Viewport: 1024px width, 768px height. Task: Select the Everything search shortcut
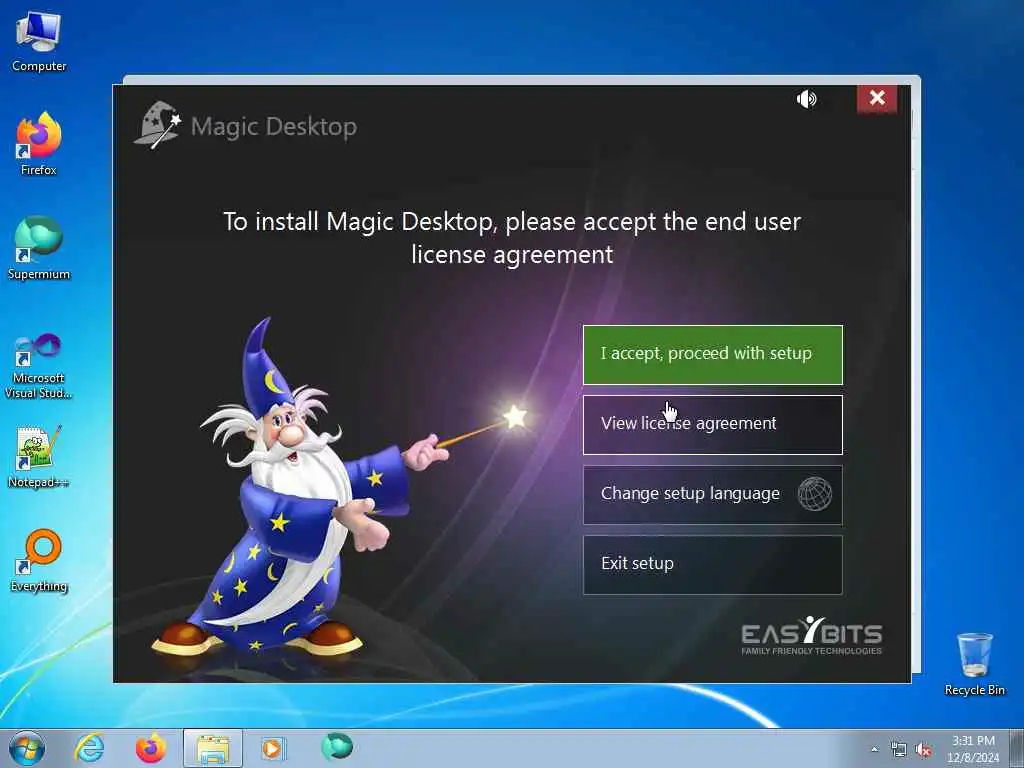[x=39, y=560]
